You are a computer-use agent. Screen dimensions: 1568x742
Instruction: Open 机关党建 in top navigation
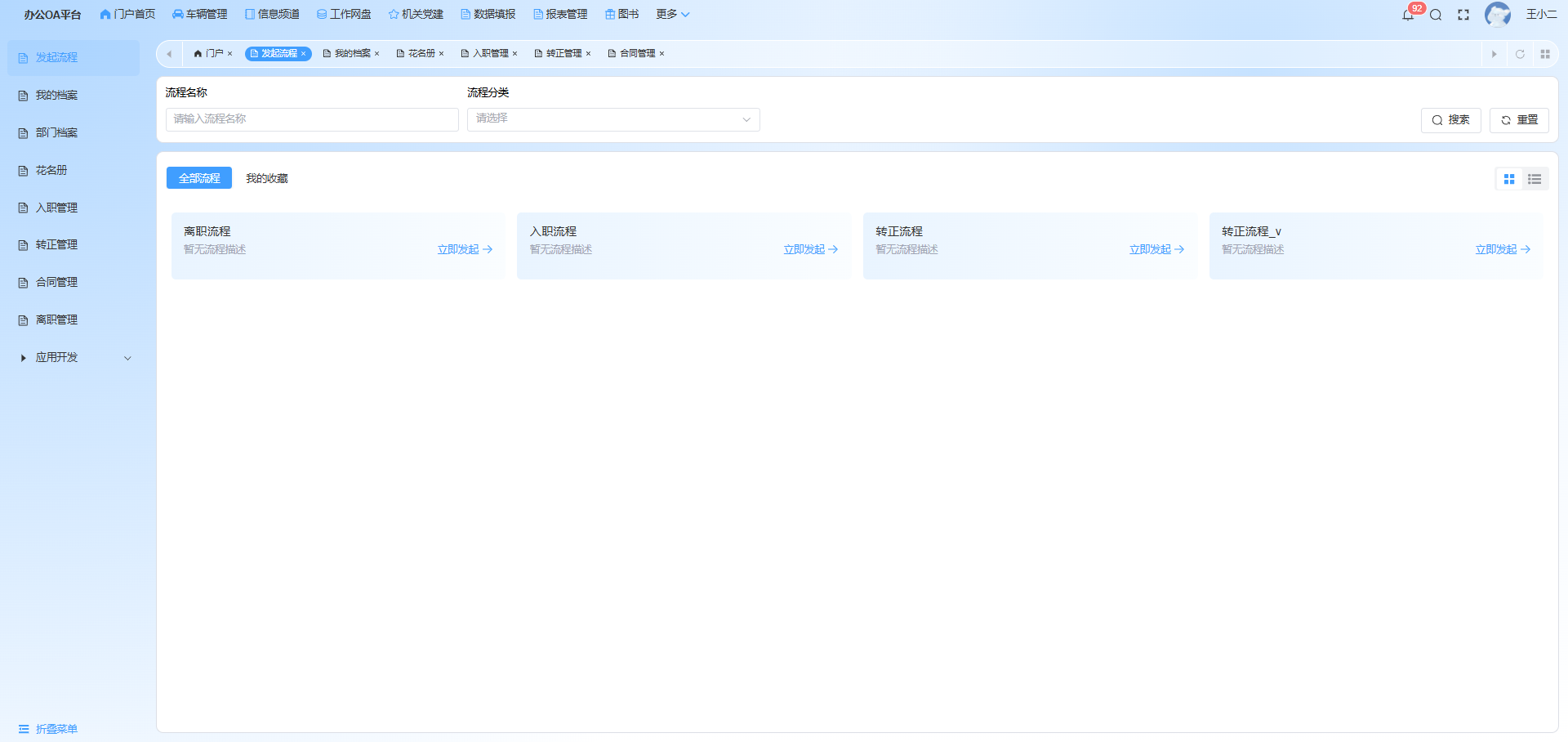(x=416, y=15)
